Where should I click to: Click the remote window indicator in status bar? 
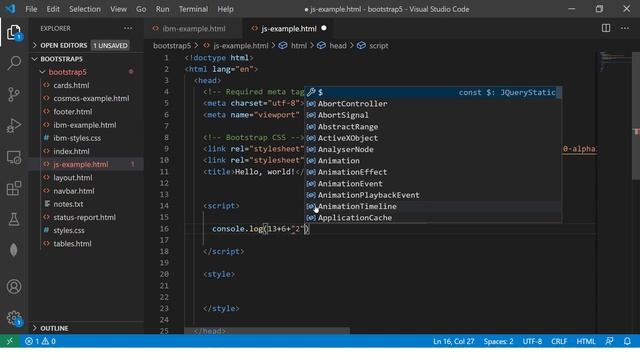[x=10, y=341]
